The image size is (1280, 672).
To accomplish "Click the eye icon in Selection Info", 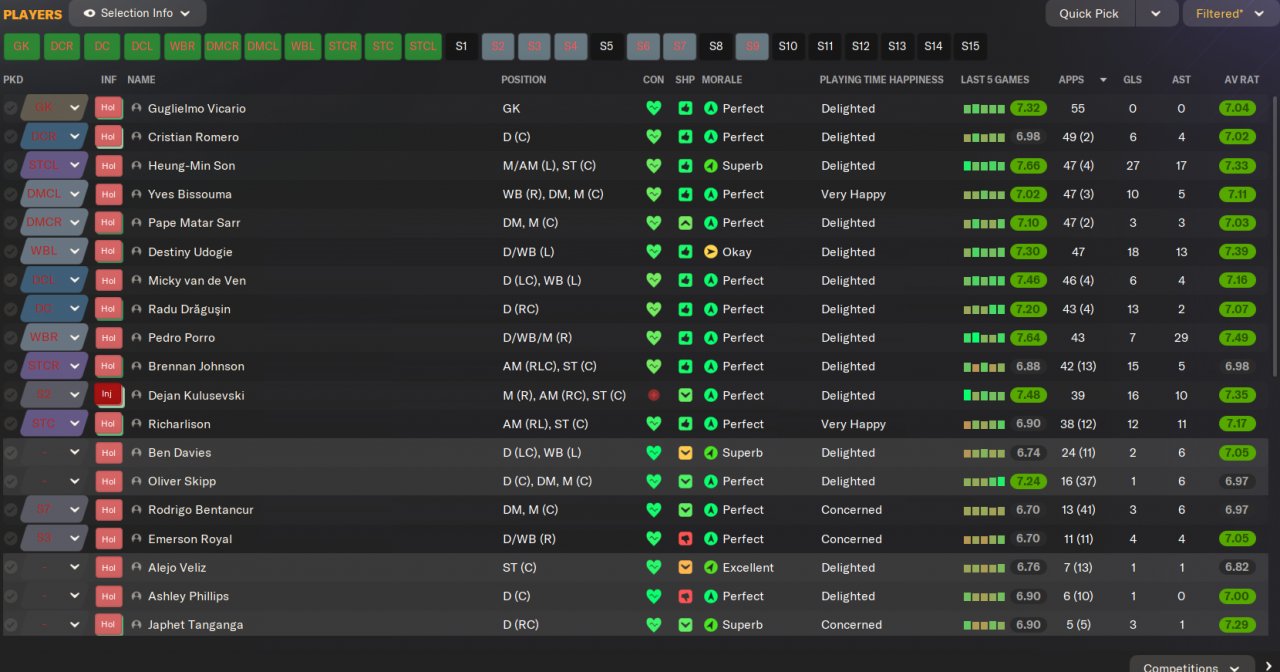I will pos(89,14).
